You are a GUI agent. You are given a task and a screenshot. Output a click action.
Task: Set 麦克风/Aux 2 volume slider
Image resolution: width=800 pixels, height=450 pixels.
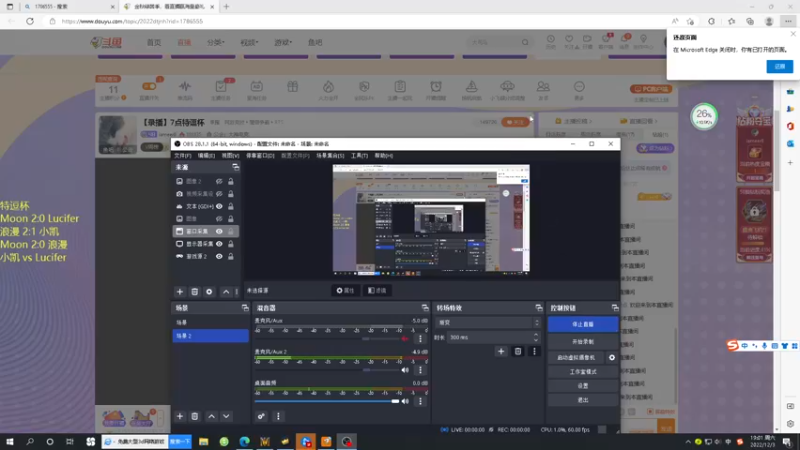(x=327, y=370)
